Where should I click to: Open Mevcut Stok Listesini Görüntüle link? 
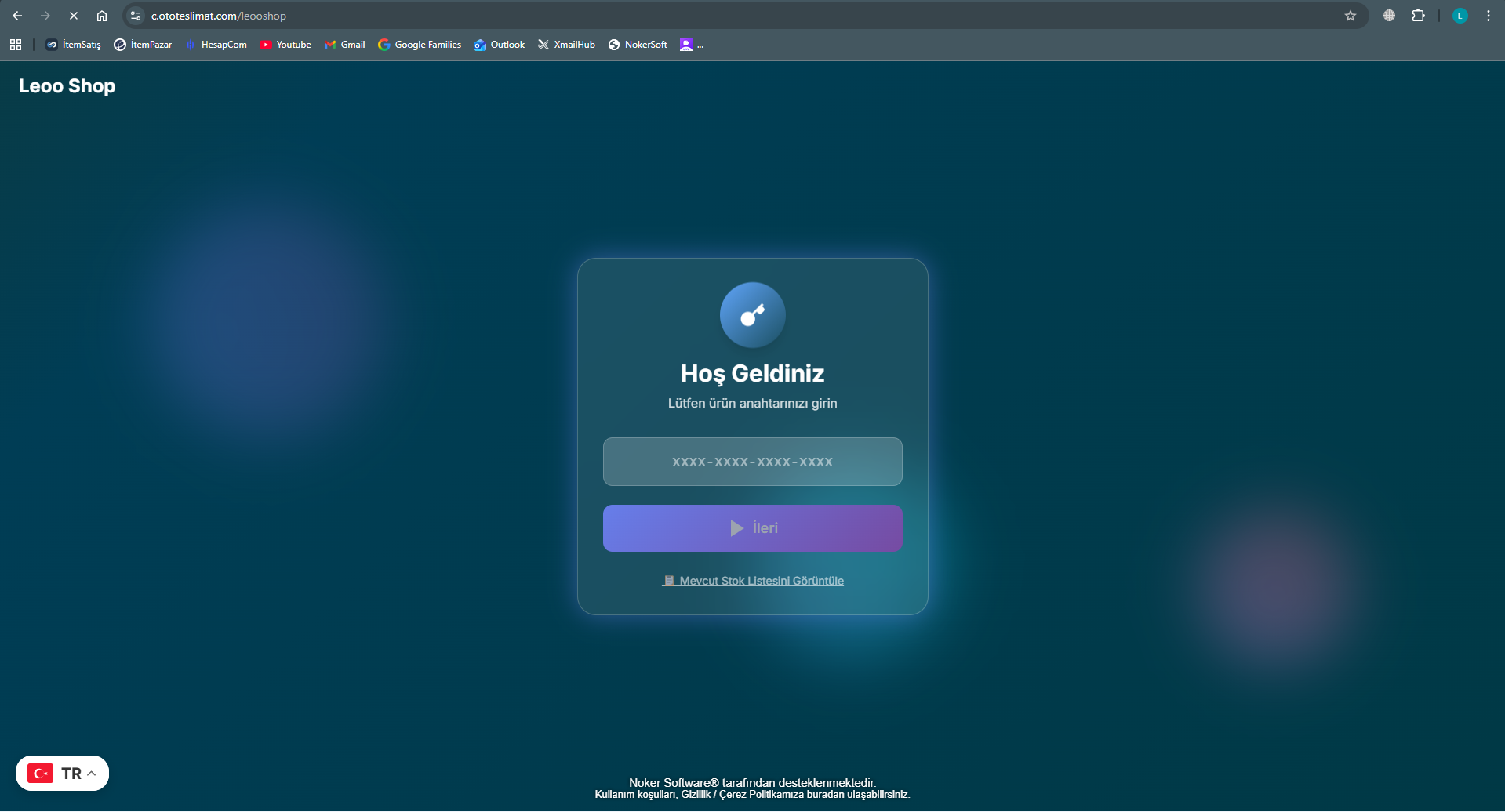[753, 581]
